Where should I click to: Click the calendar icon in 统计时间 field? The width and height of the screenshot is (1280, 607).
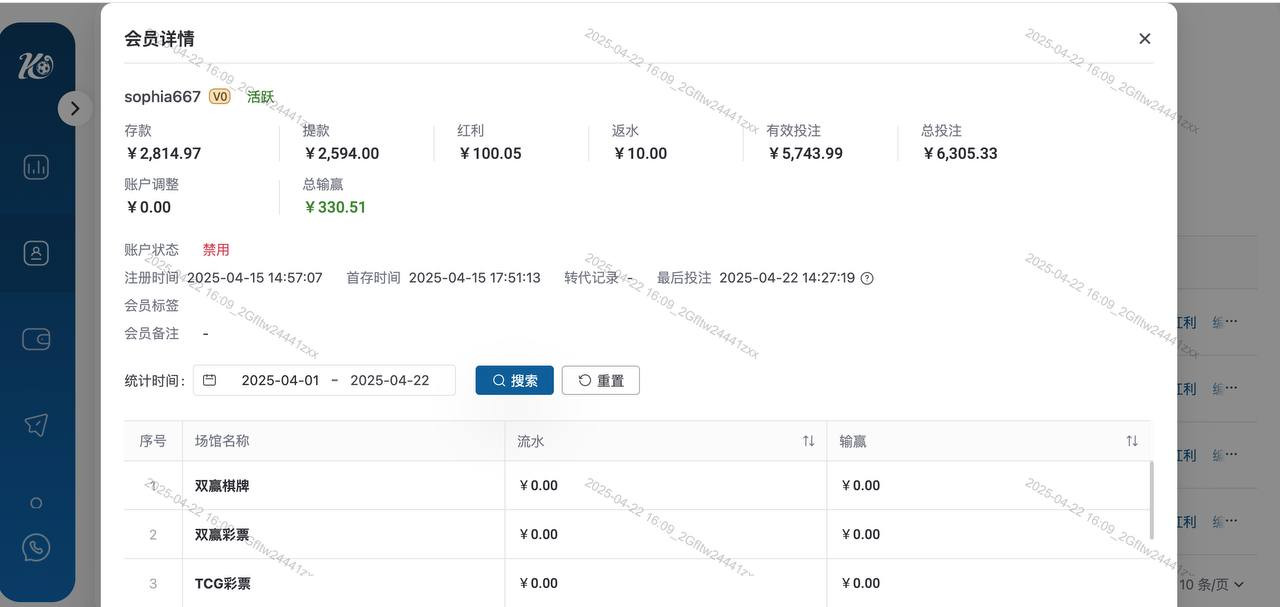coord(209,380)
